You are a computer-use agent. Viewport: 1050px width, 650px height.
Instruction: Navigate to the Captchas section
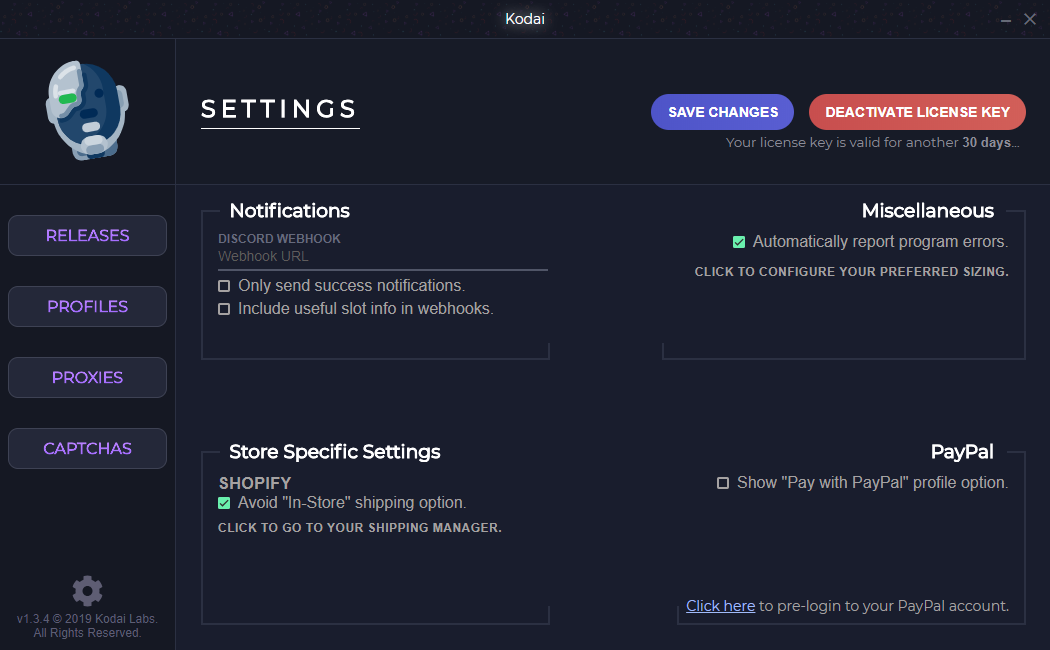click(x=87, y=449)
